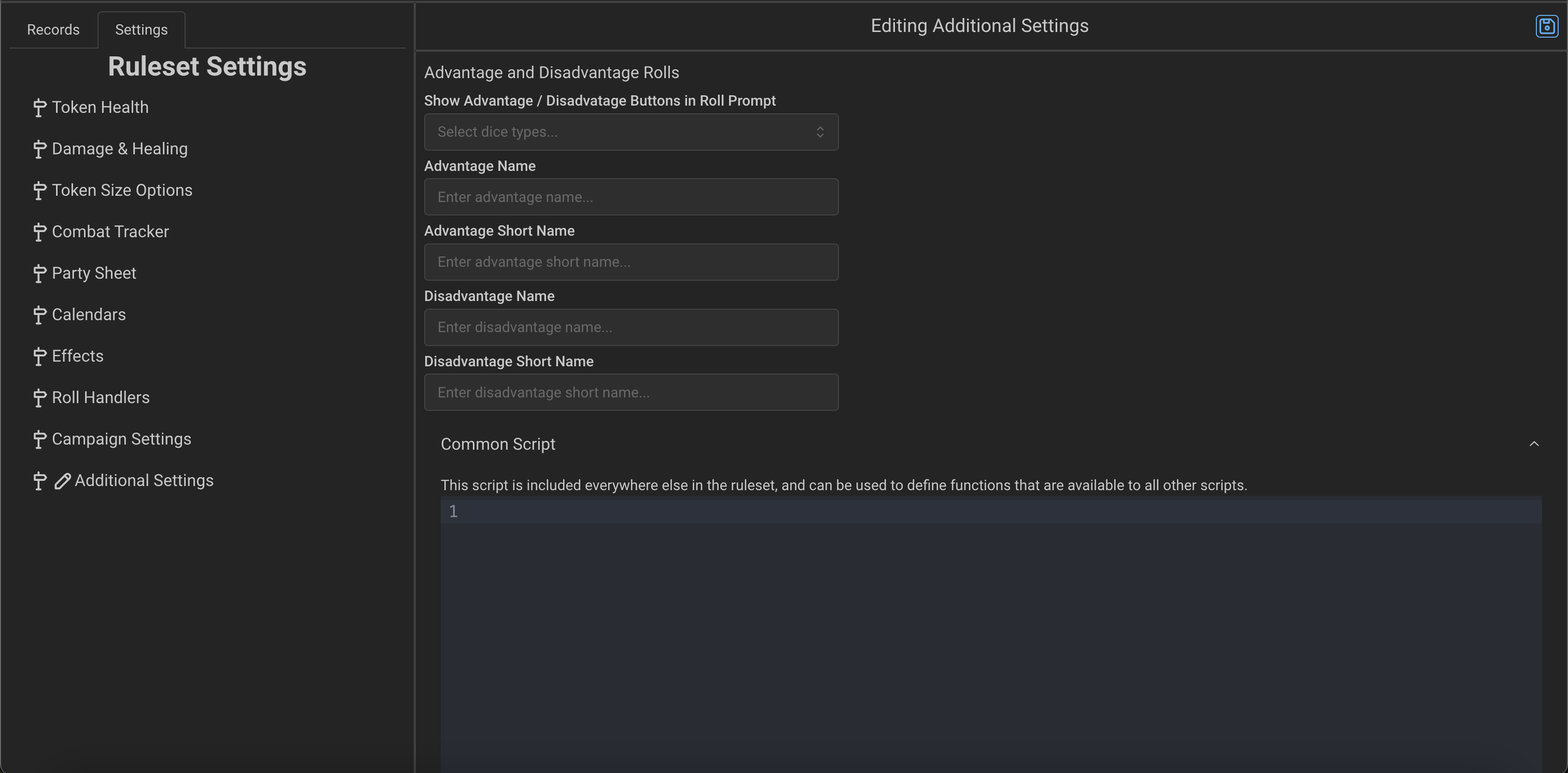
Task: Focus the Advantage Short Name input
Action: [630, 262]
